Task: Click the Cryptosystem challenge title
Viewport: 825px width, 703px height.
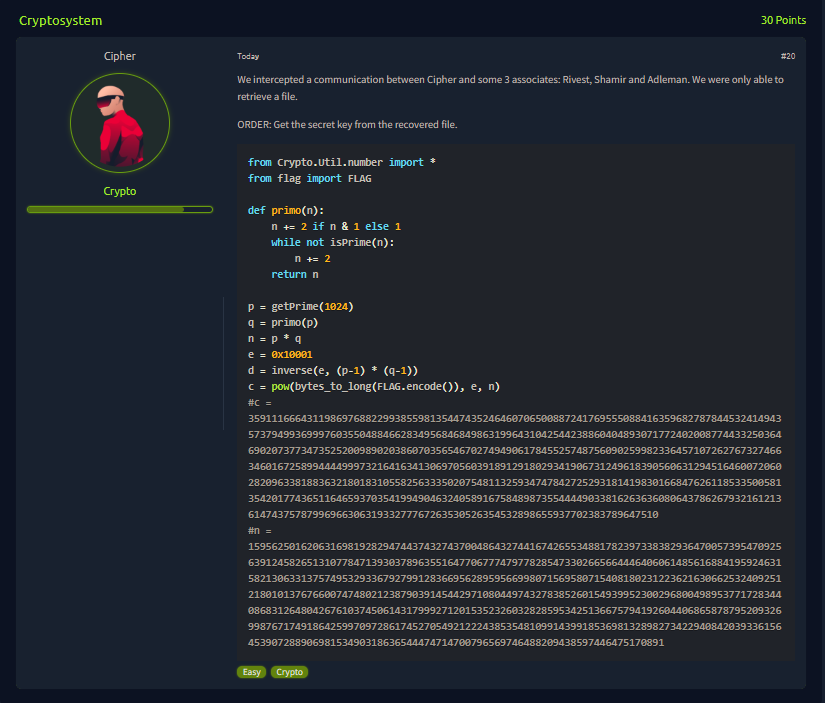Action: click(x=60, y=20)
